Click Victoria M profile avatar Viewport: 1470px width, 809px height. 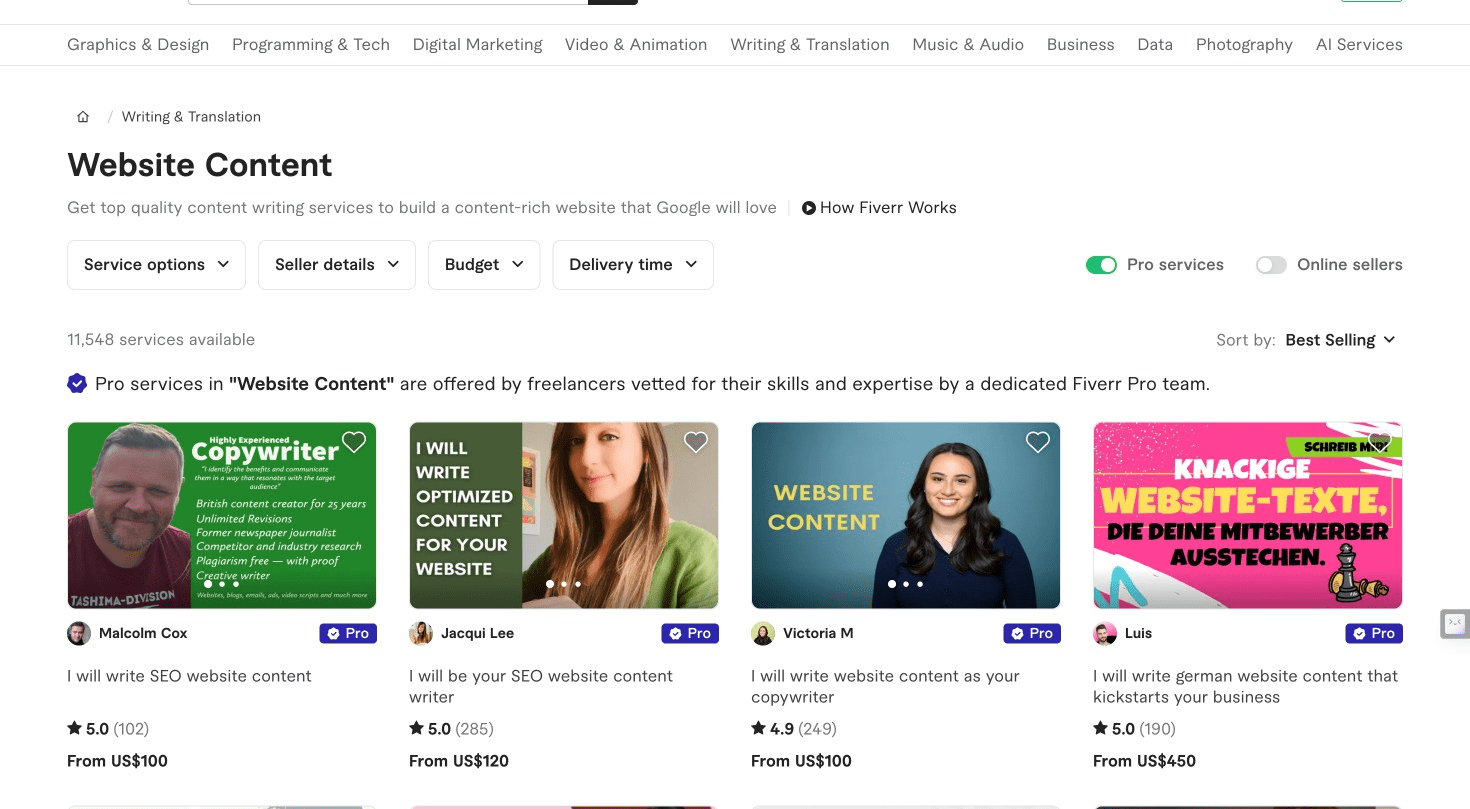pos(763,633)
